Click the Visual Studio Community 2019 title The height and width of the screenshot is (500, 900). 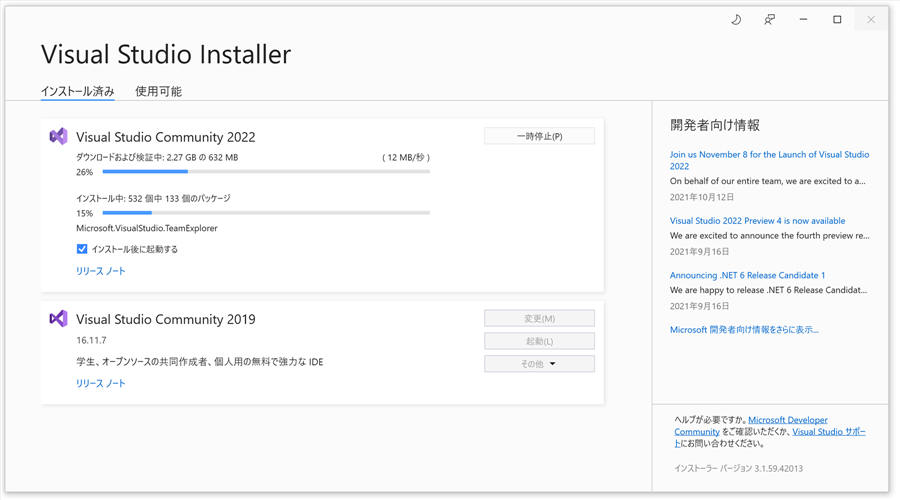166,319
